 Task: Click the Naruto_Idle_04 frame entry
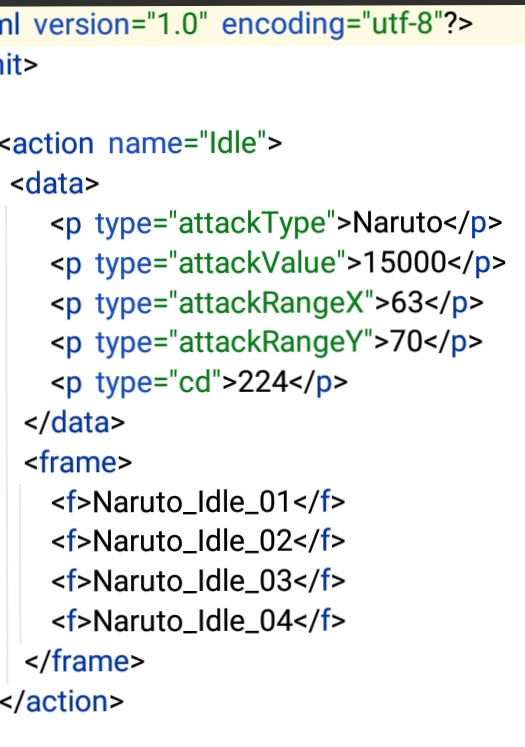click(x=192, y=621)
